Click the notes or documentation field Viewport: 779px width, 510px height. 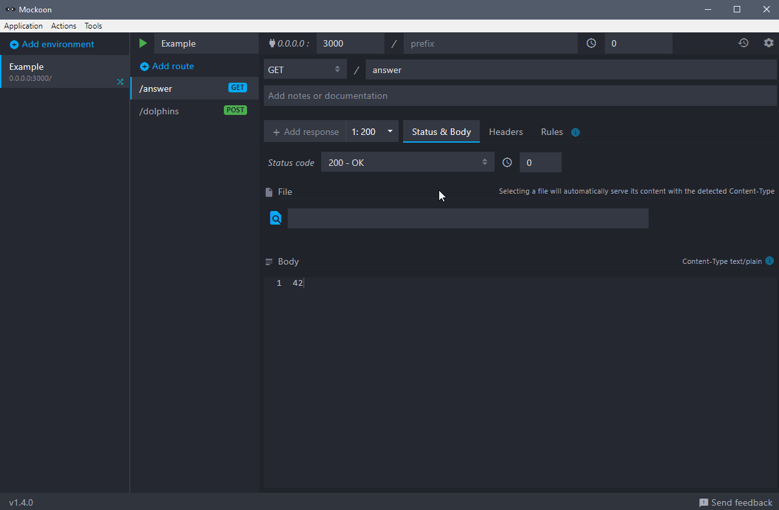click(x=520, y=95)
